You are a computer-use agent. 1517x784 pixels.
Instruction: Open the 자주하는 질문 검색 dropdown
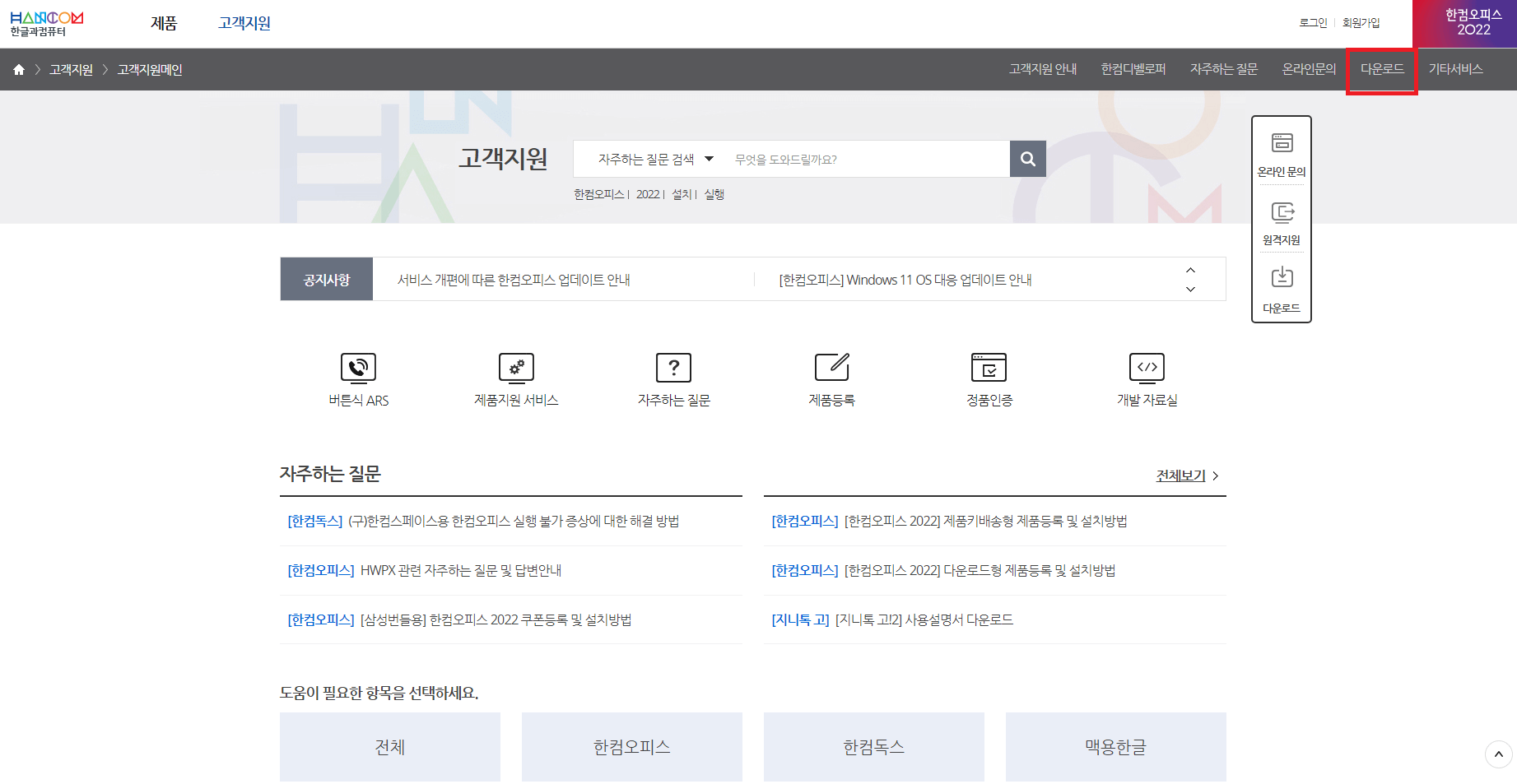tap(654, 159)
